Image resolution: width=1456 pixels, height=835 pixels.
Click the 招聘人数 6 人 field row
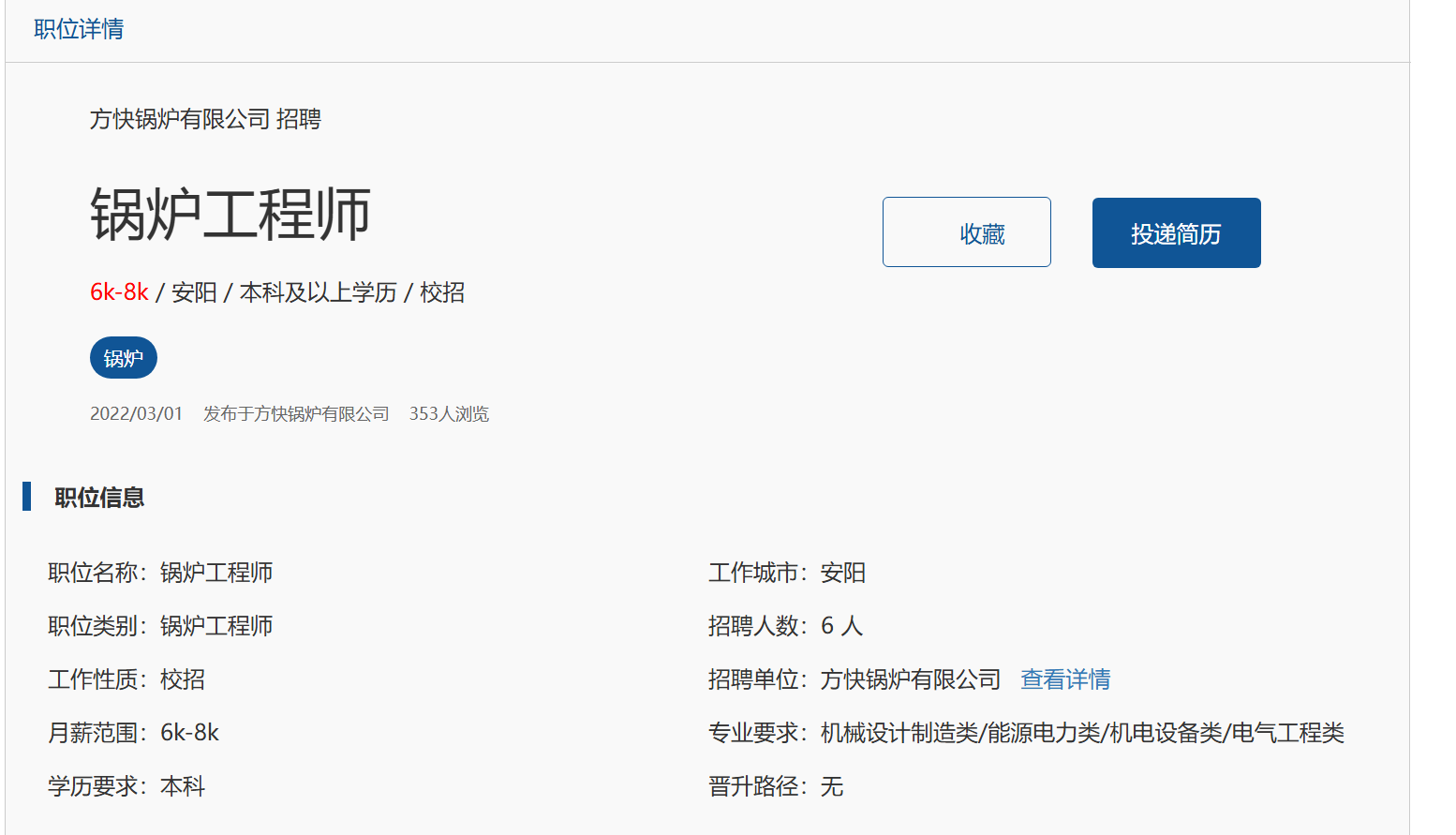tap(785, 626)
